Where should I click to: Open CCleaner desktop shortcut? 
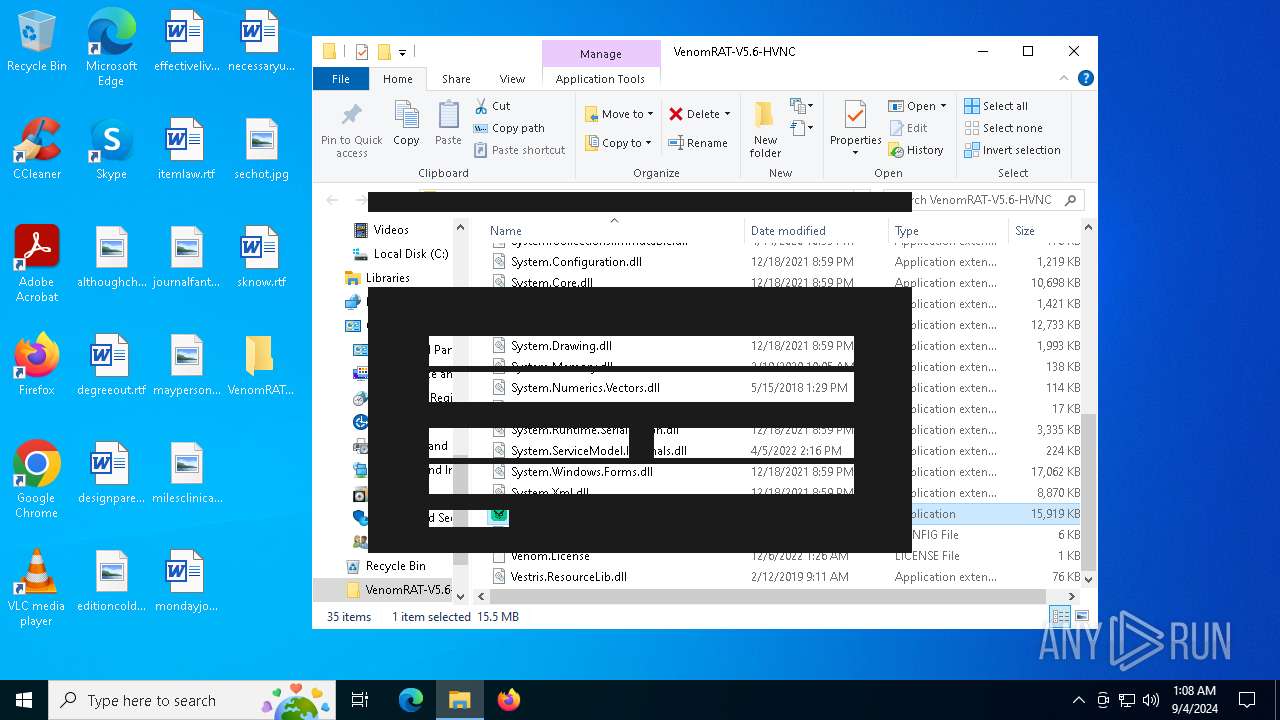point(37,150)
